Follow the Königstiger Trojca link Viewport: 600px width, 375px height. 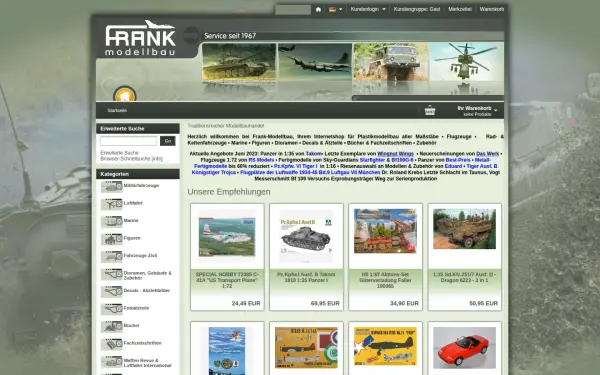point(214,173)
